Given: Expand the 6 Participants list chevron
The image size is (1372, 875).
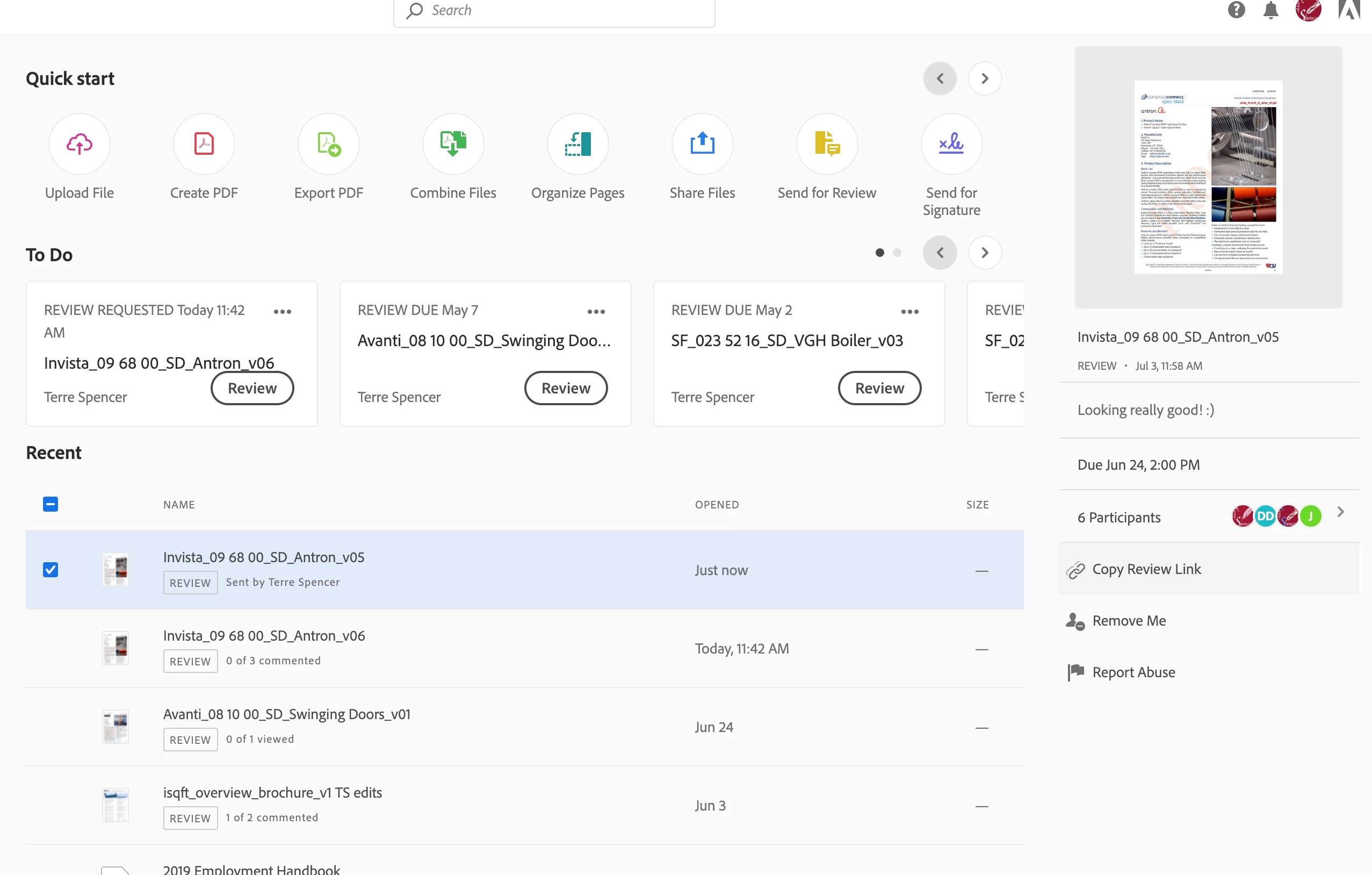Looking at the screenshot, I should [1340, 512].
